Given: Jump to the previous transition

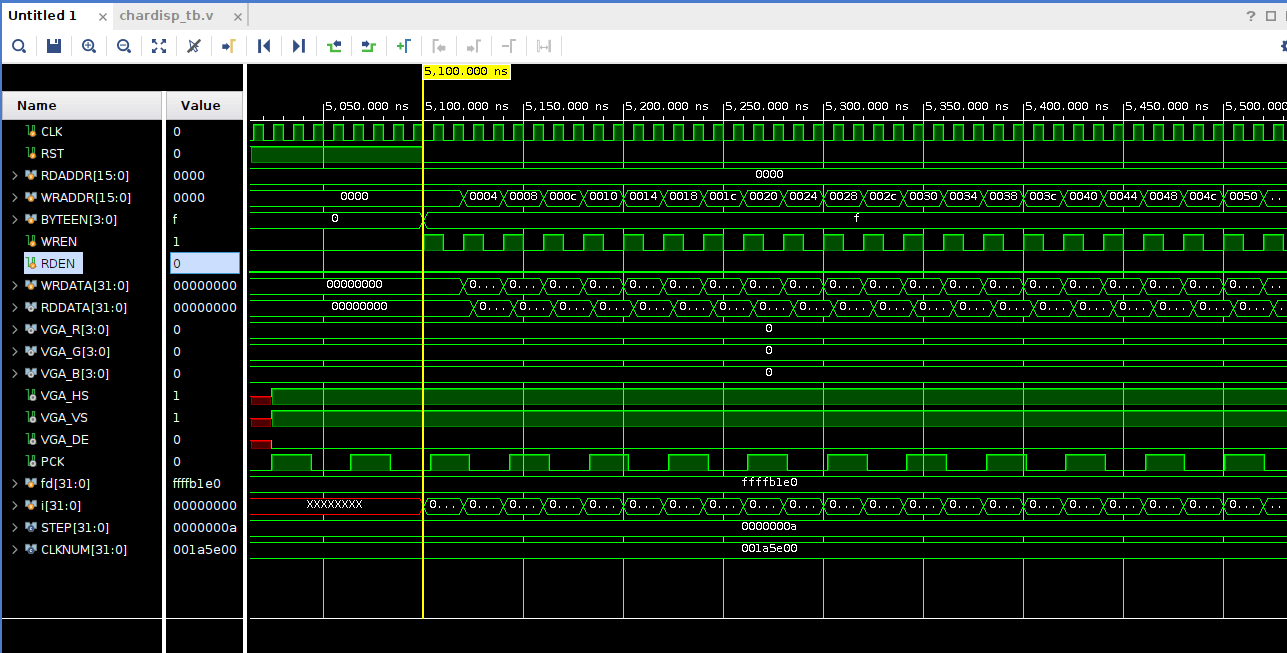Looking at the screenshot, I should point(334,46).
